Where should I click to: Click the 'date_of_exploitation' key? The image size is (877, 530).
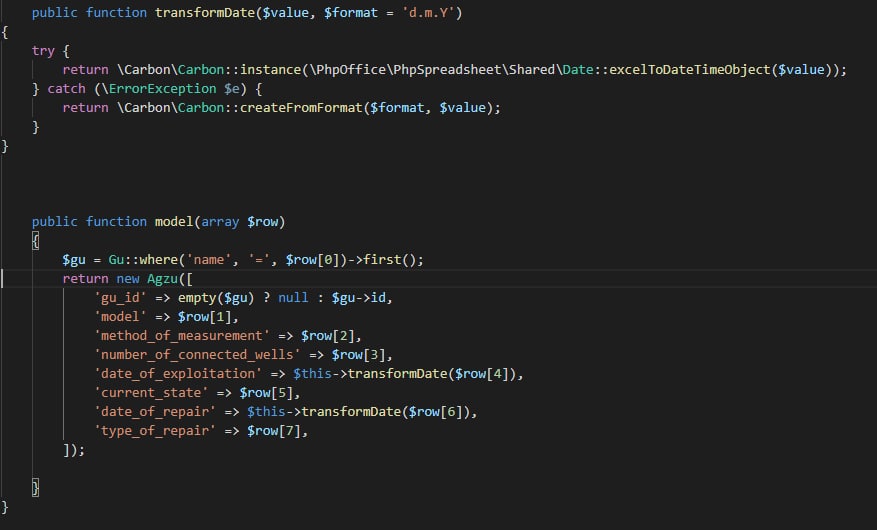(x=178, y=374)
